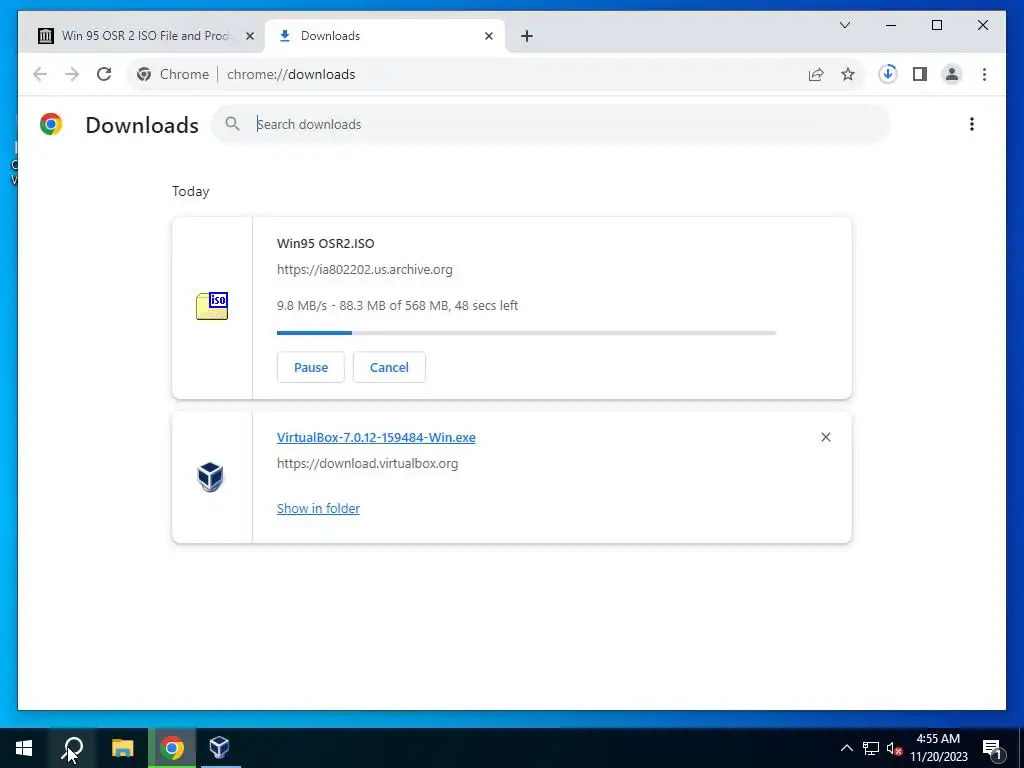Close the Downloads tab
This screenshot has width=1024, height=768.
pyautogui.click(x=488, y=36)
